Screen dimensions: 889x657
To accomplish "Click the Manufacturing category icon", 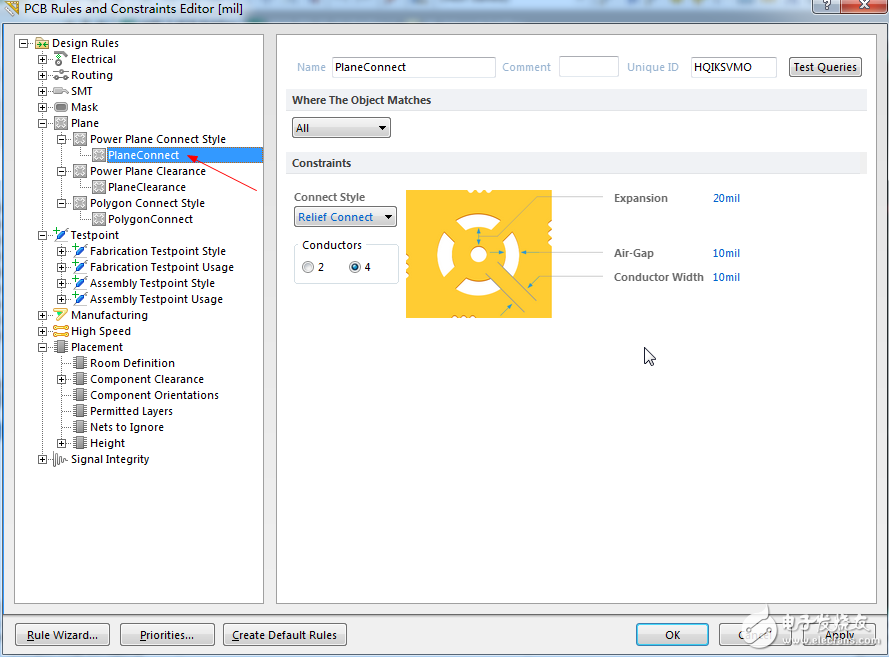I will click(x=61, y=315).
